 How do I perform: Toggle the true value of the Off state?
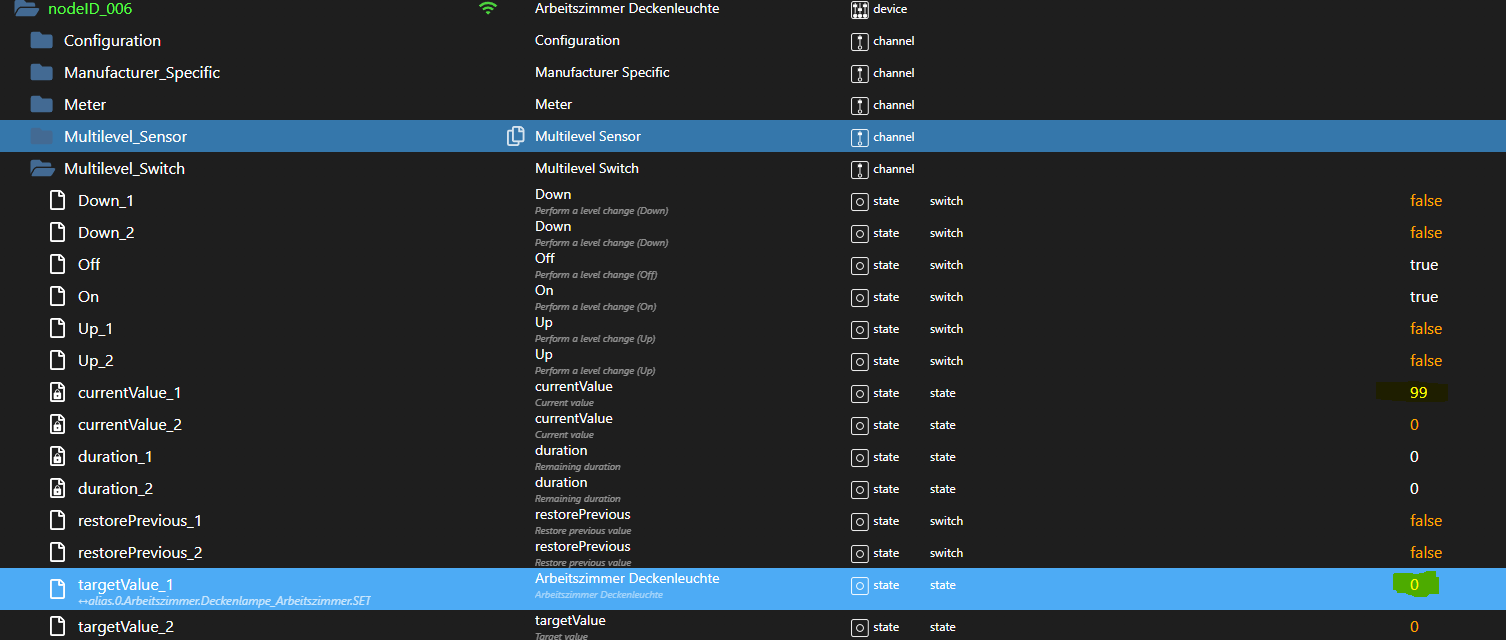click(x=1423, y=265)
